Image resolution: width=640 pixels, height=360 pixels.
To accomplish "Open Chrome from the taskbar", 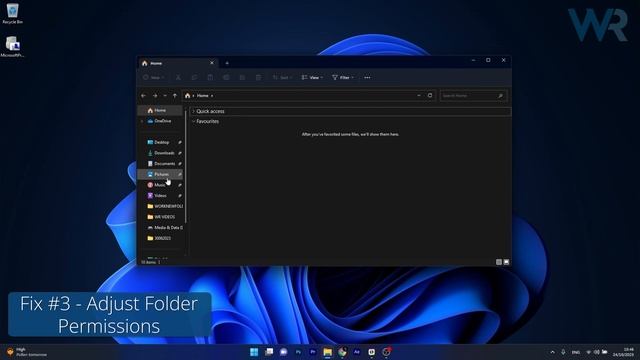I will [342, 352].
